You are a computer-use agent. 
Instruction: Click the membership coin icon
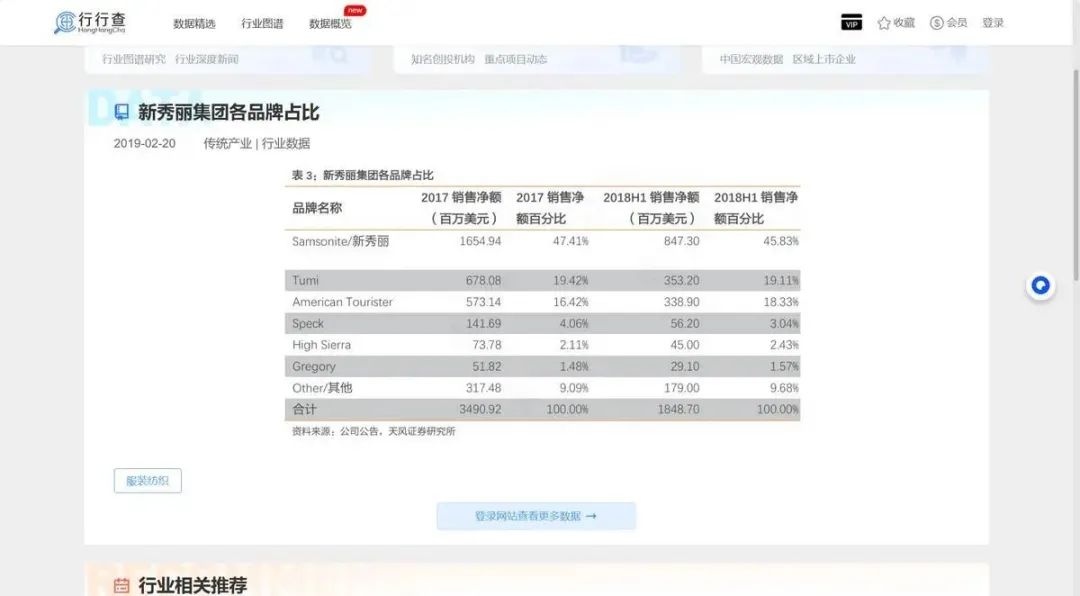pyautogui.click(x=936, y=23)
